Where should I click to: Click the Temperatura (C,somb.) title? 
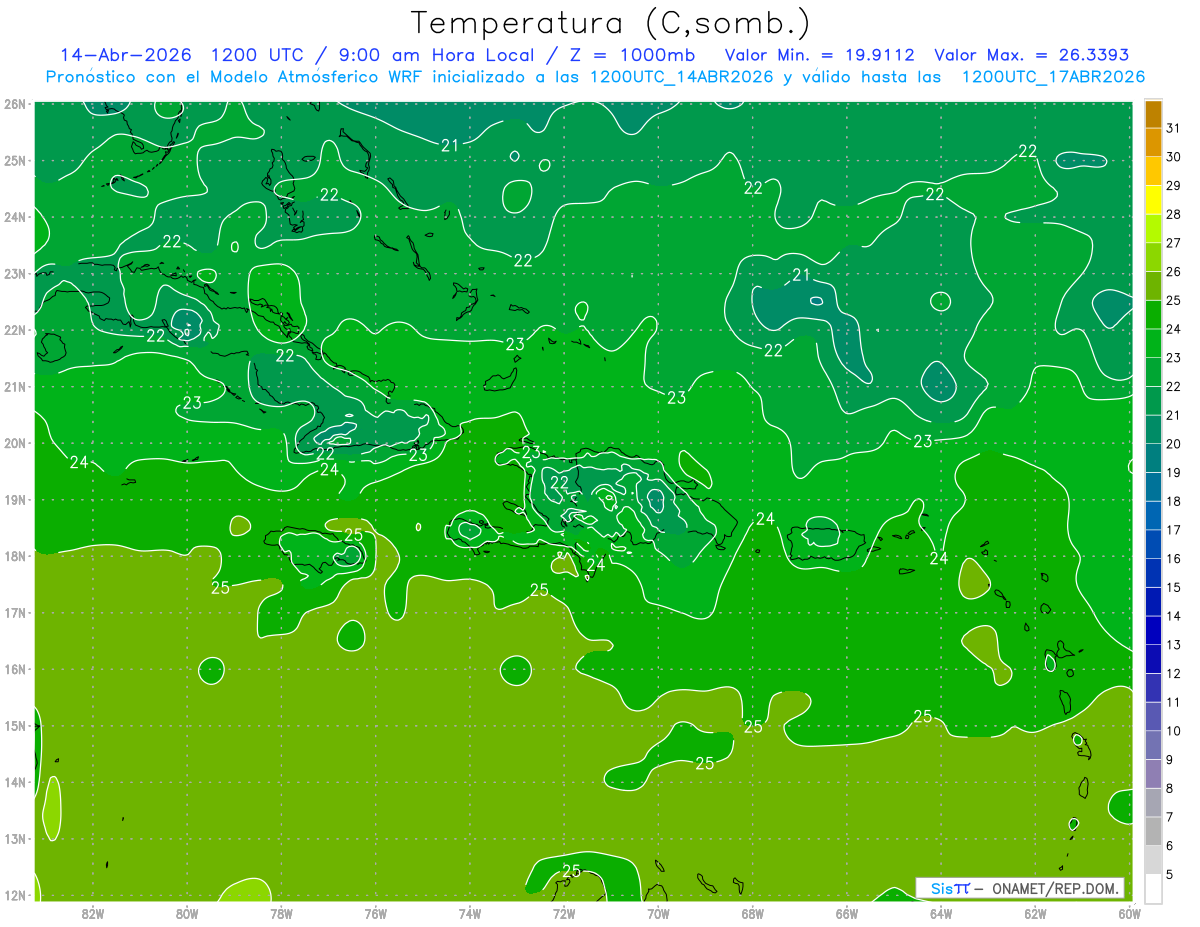pyautogui.click(x=611, y=23)
